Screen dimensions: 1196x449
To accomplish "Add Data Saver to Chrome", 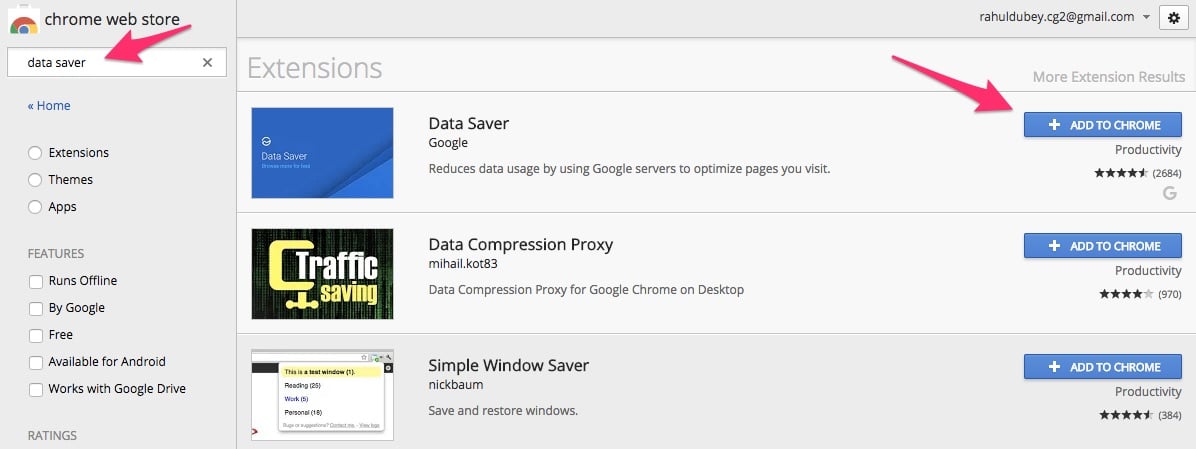I will (x=1102, y=125).
